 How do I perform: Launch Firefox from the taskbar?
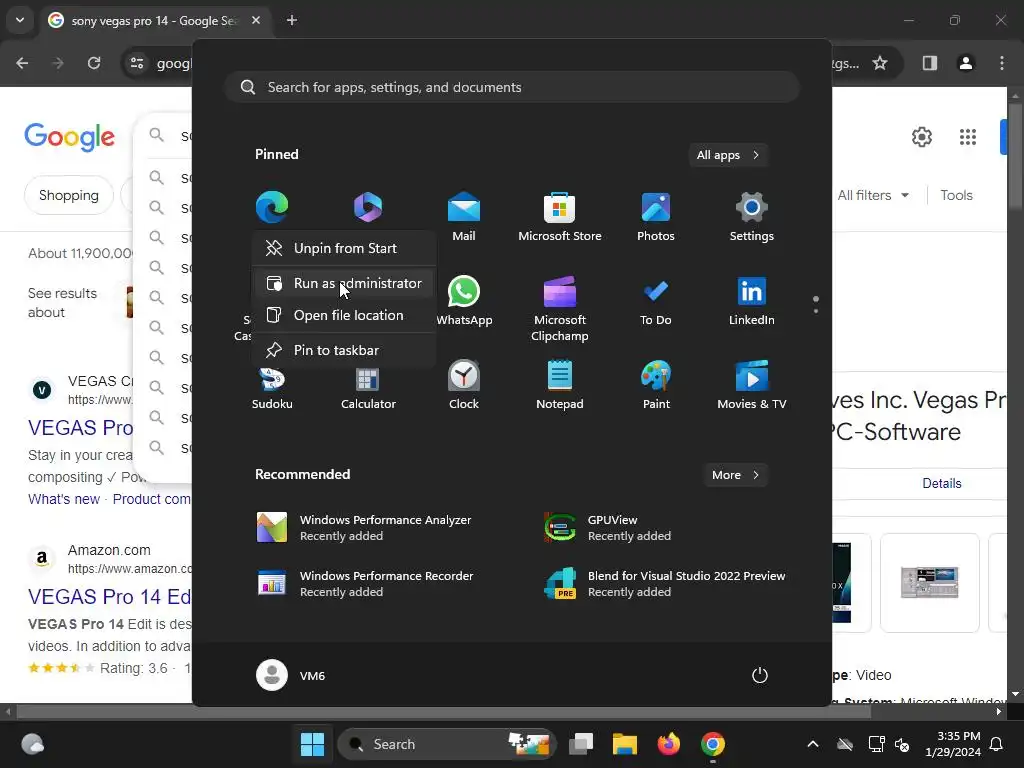(669, 744)
